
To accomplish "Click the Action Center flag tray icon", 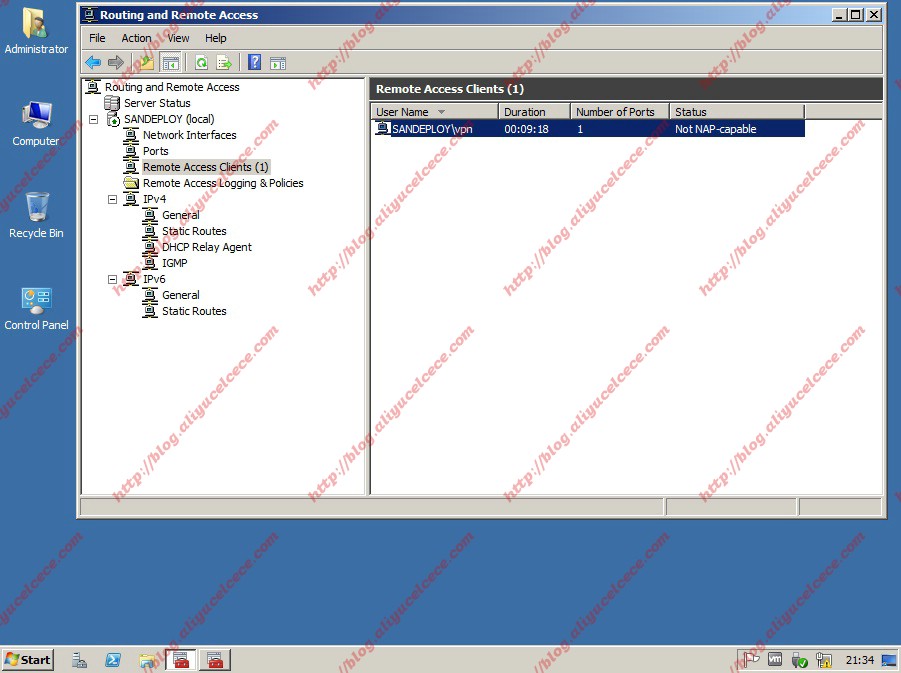I will pos(750,659).
